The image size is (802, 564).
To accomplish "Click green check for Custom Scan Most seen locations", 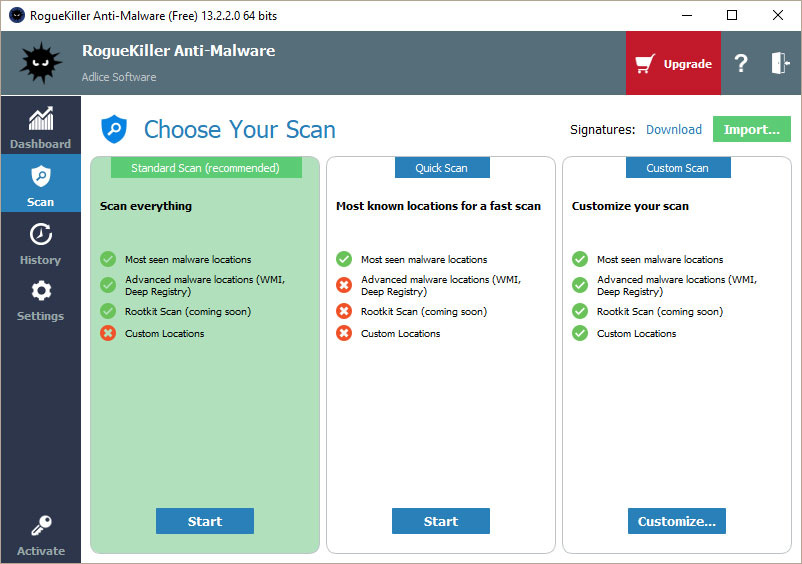I will [x=580, y=259].
